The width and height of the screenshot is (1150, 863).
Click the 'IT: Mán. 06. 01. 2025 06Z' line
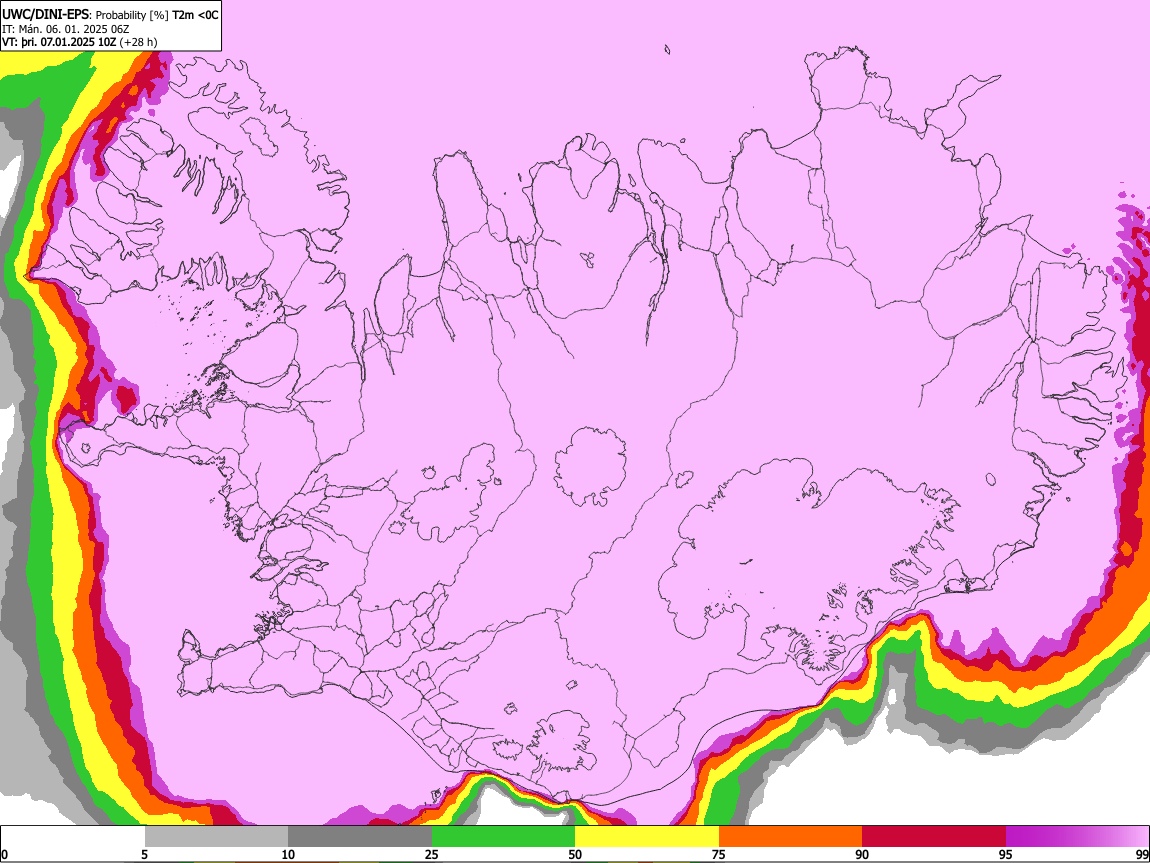click(65, 29)
